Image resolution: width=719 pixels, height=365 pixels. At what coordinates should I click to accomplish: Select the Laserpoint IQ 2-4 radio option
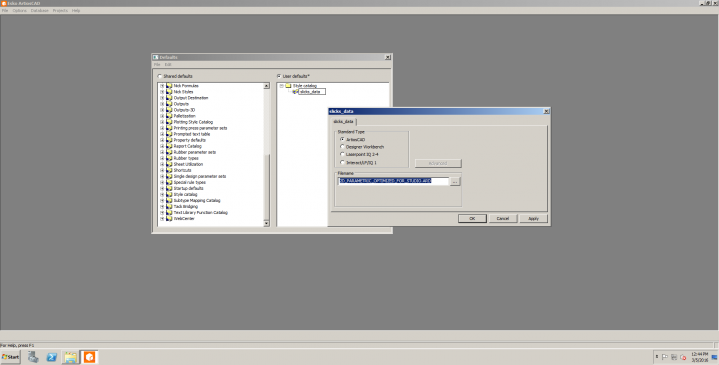tap(342, 155)
